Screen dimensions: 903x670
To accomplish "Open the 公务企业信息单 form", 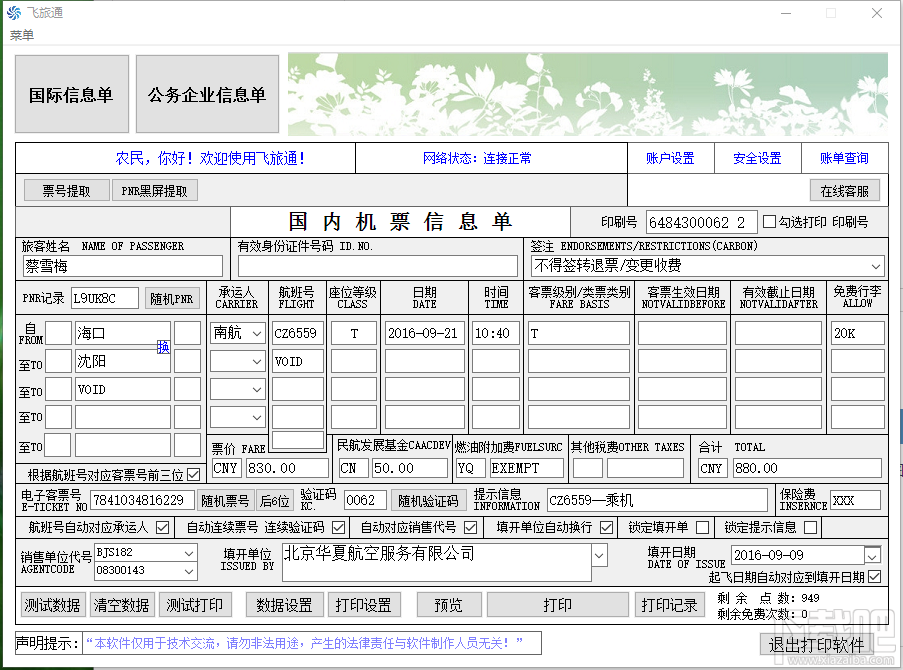I will [207, 94].
